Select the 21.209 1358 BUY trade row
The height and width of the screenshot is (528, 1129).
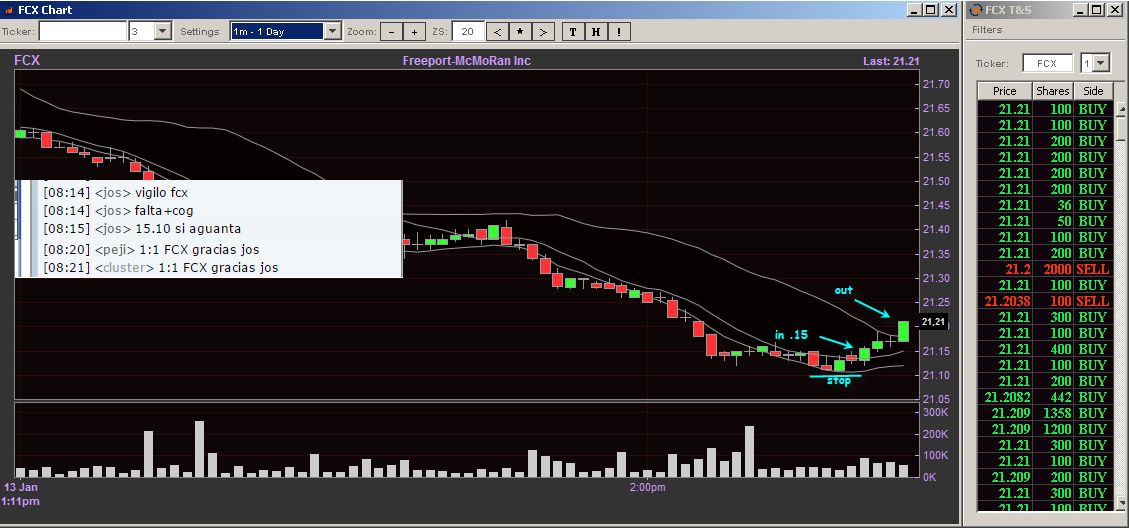click(x=1045, y=413)
